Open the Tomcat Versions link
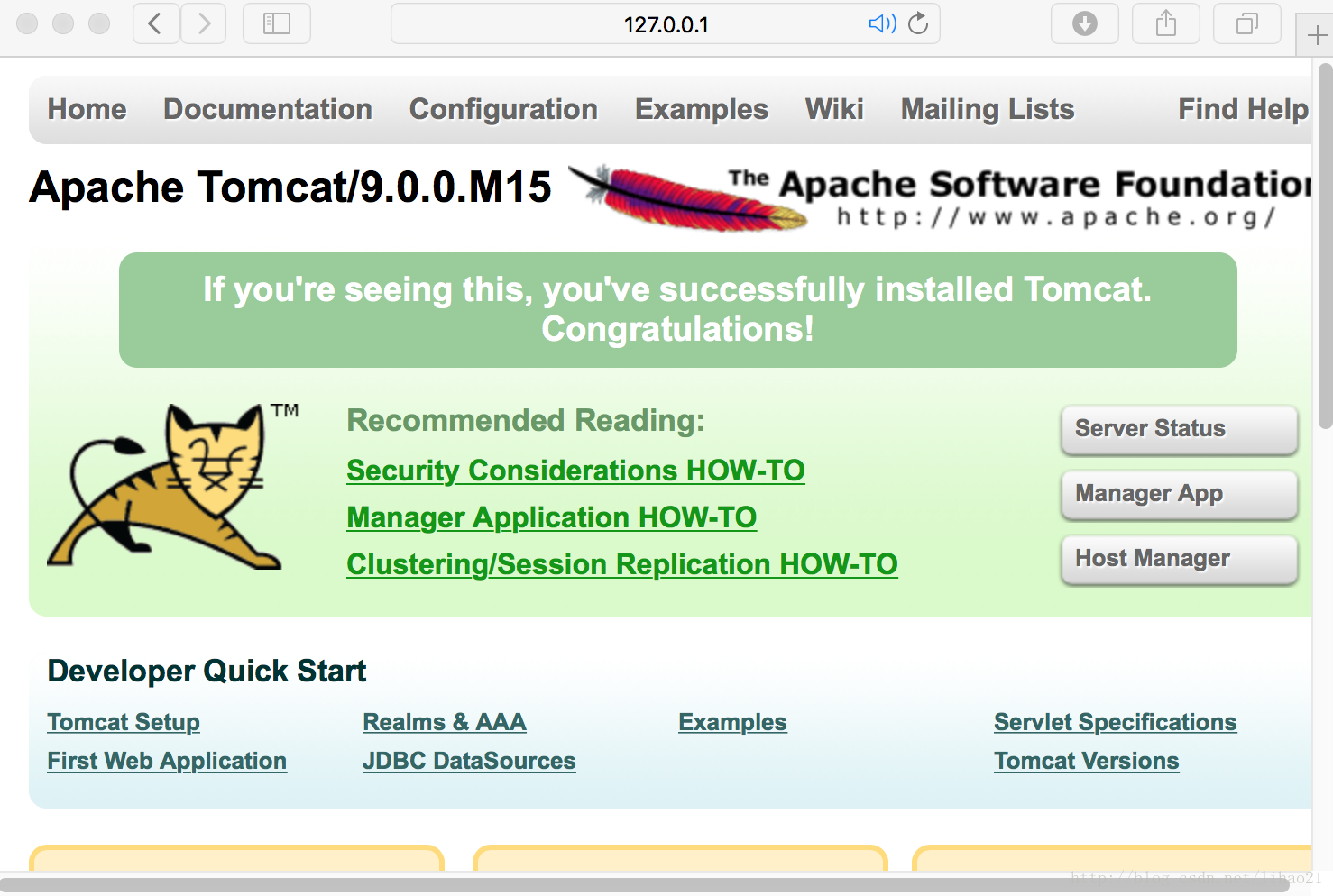Viewport: 1333px width, 896px height. (1087, 761)
